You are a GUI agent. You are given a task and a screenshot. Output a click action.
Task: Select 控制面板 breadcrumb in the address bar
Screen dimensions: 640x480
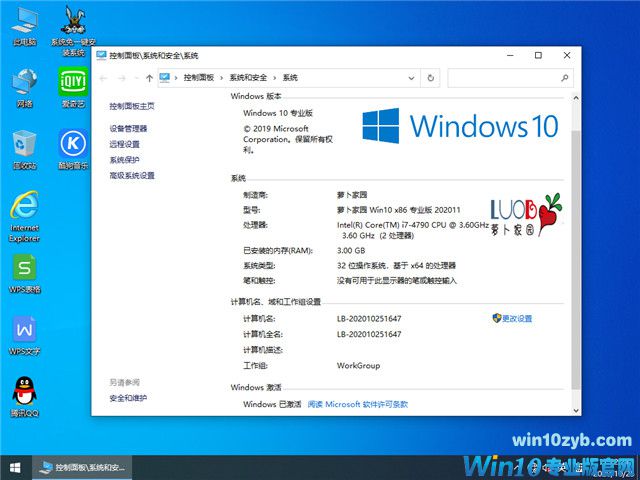click(x=199, y=78)
